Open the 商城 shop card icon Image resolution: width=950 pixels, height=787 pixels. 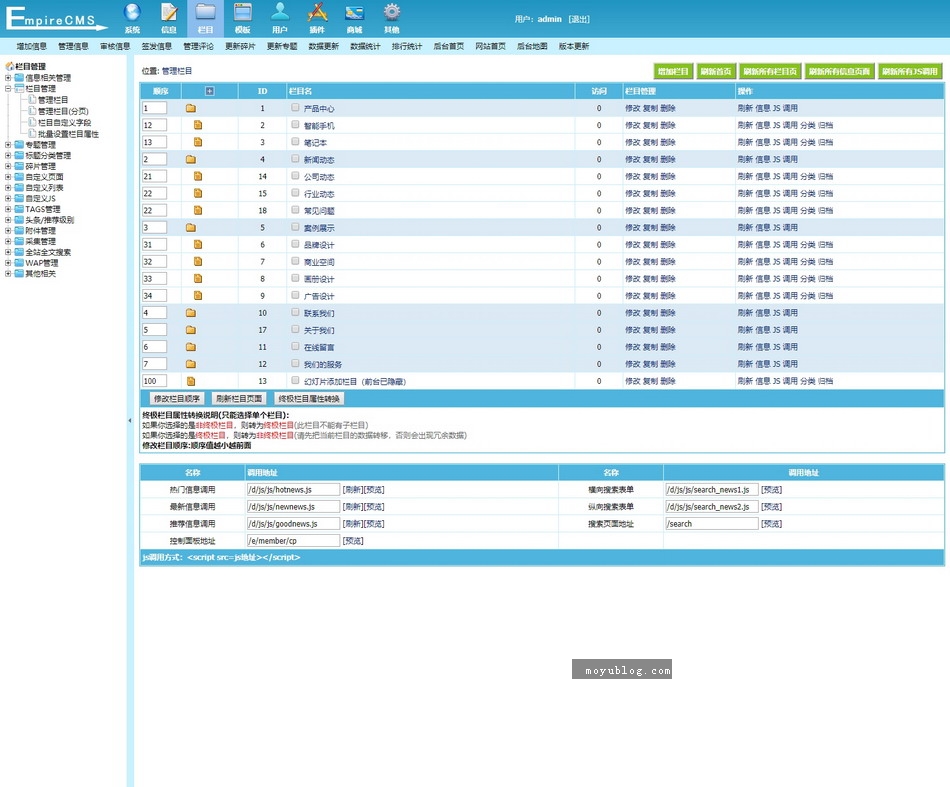tap(354, 12)
